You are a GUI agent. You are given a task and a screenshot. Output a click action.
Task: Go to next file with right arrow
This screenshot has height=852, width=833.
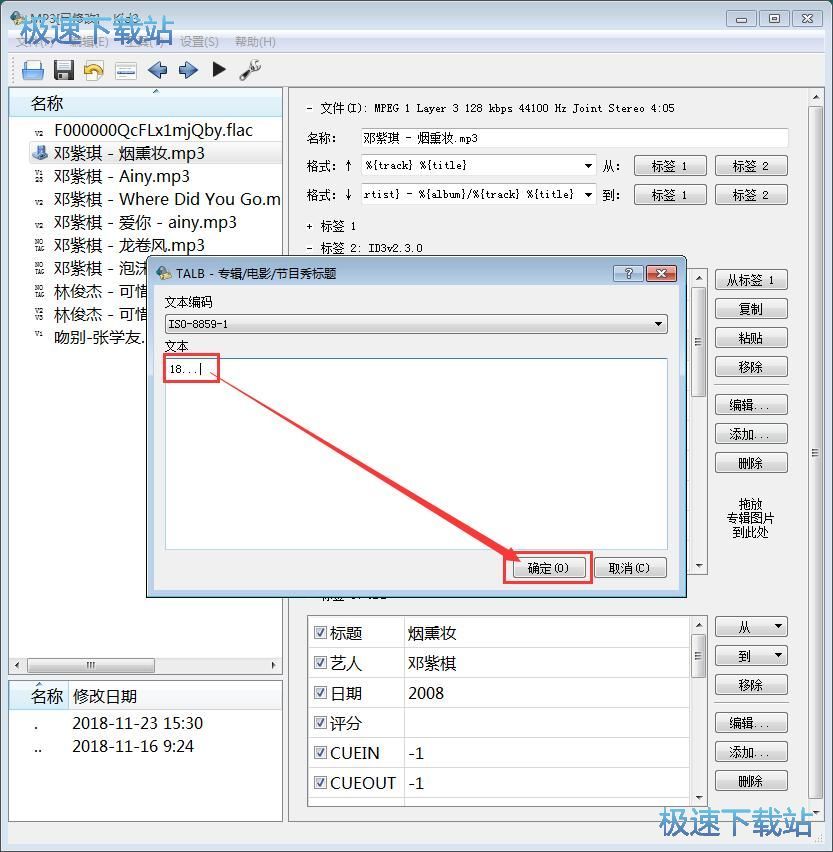click(x=188, y=70)
